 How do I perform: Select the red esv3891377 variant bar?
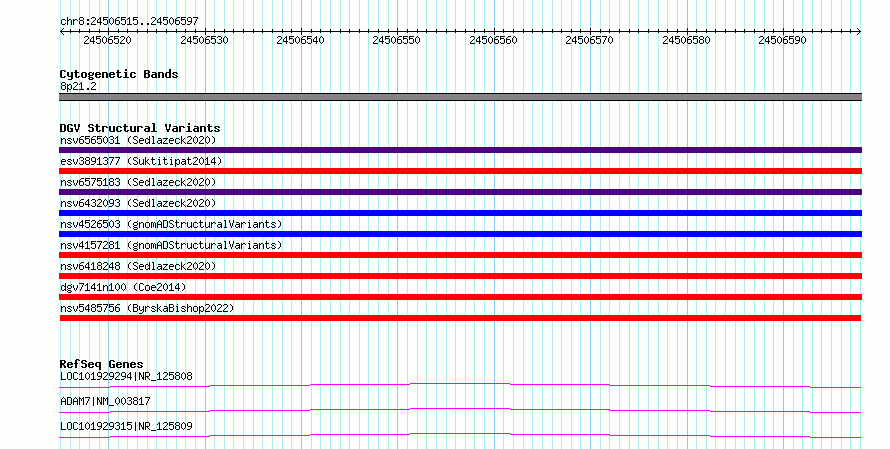tap(460, 171)
